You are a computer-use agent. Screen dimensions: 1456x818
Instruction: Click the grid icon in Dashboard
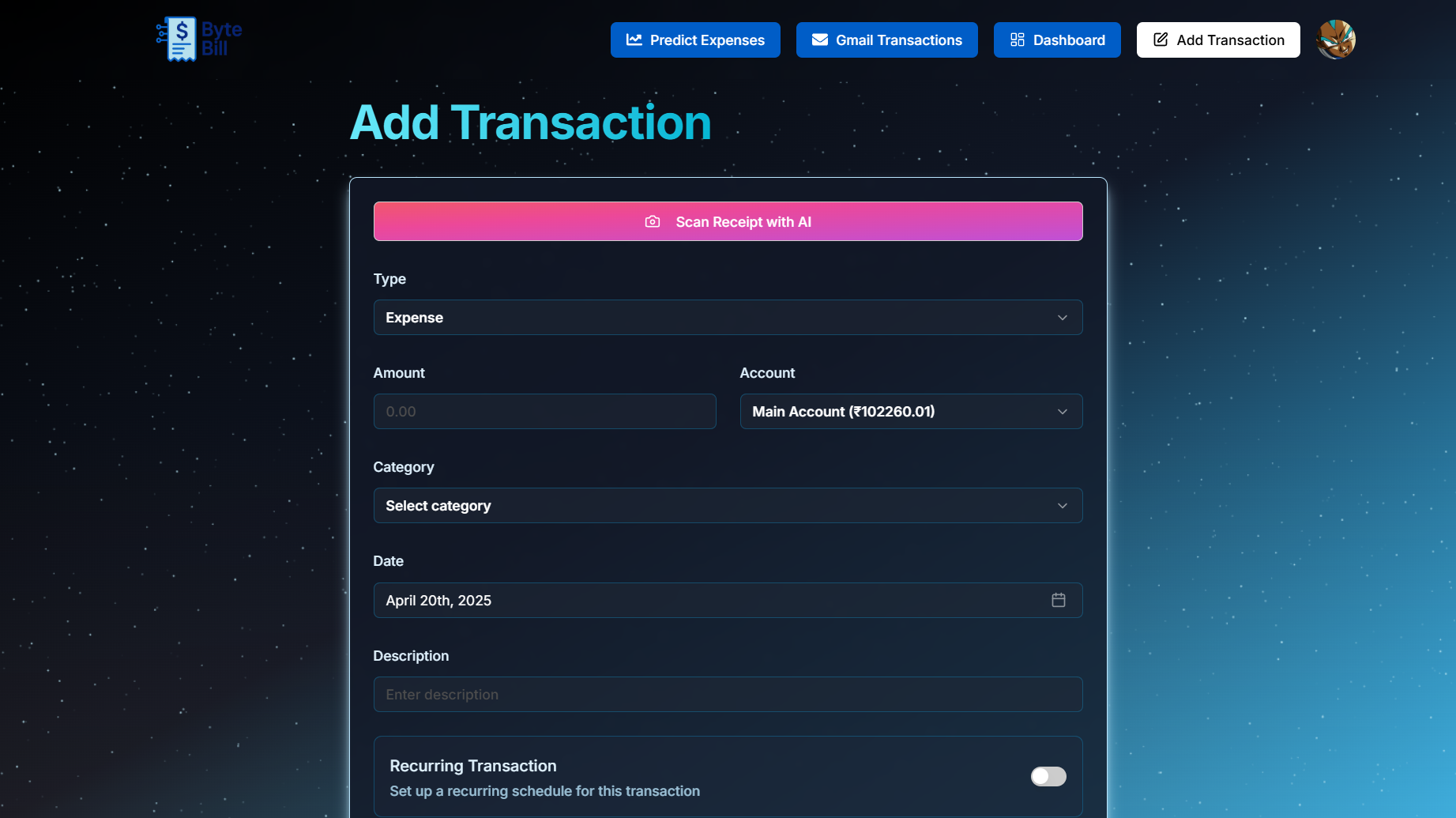[x=1017, y=40]
